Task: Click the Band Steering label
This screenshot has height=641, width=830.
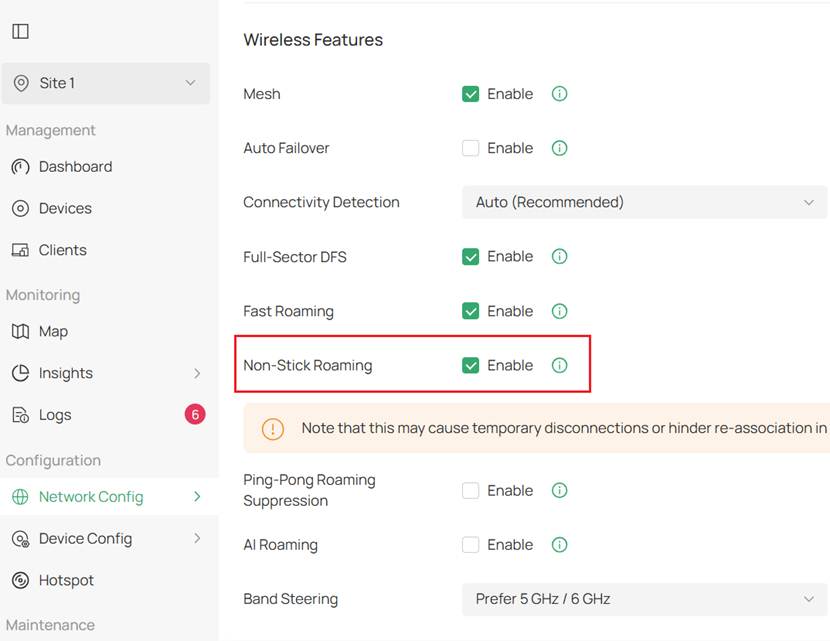Action: (291, 599)
